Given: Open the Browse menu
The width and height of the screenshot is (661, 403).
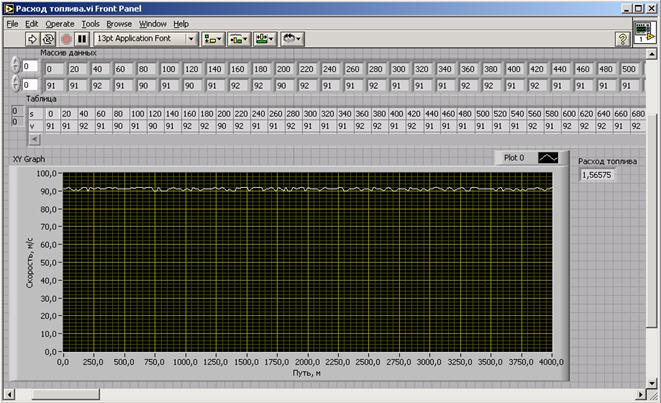Looking at the screenshot, I should tap(119, 22).
